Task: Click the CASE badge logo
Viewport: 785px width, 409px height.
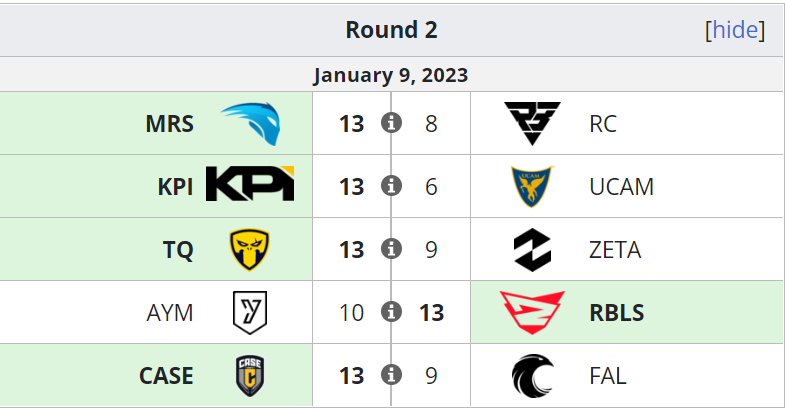Action: pos(250,375)
